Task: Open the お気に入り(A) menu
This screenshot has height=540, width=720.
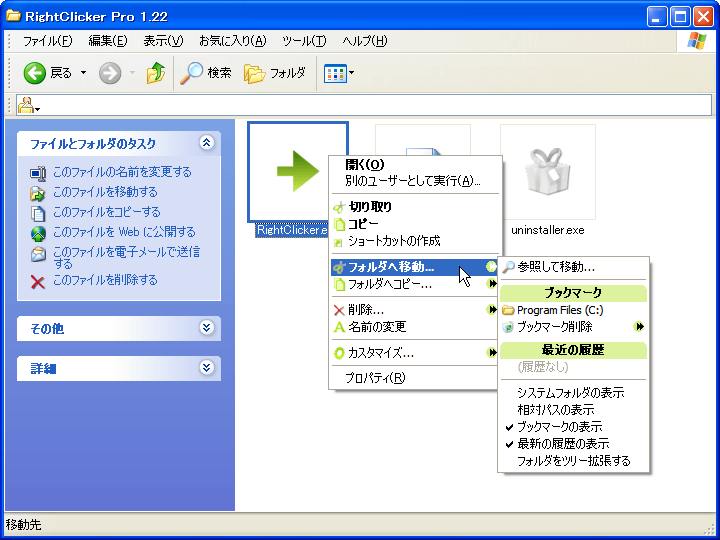Action: 233,41
